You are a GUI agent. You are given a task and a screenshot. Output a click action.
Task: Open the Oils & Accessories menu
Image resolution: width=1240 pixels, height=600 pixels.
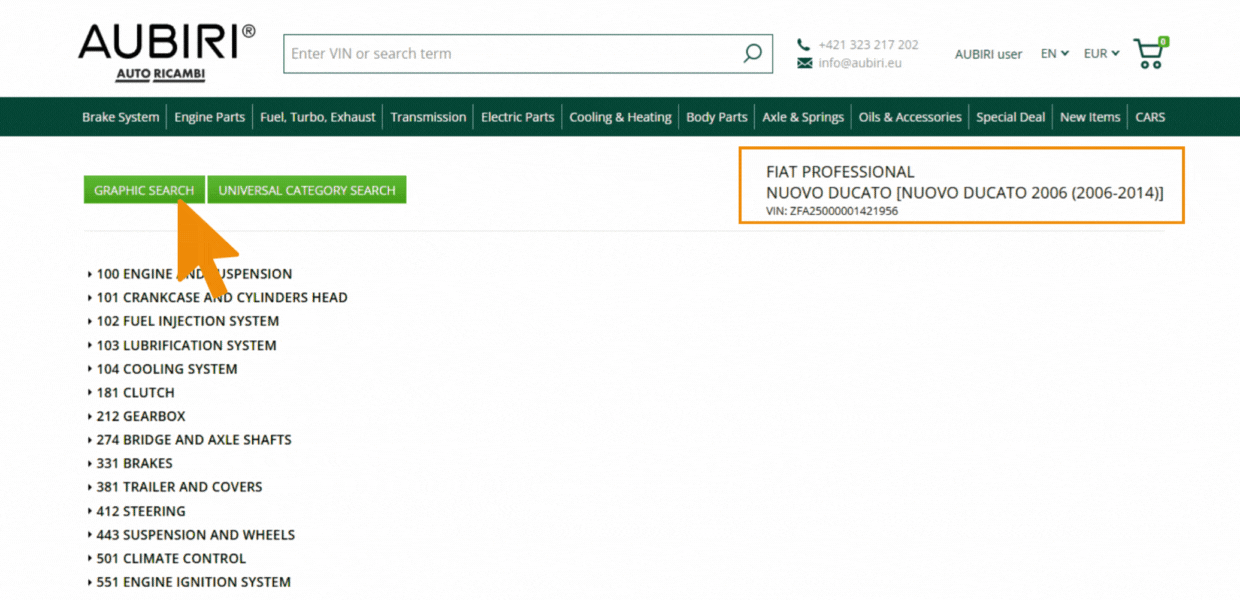tap(910, 117)
